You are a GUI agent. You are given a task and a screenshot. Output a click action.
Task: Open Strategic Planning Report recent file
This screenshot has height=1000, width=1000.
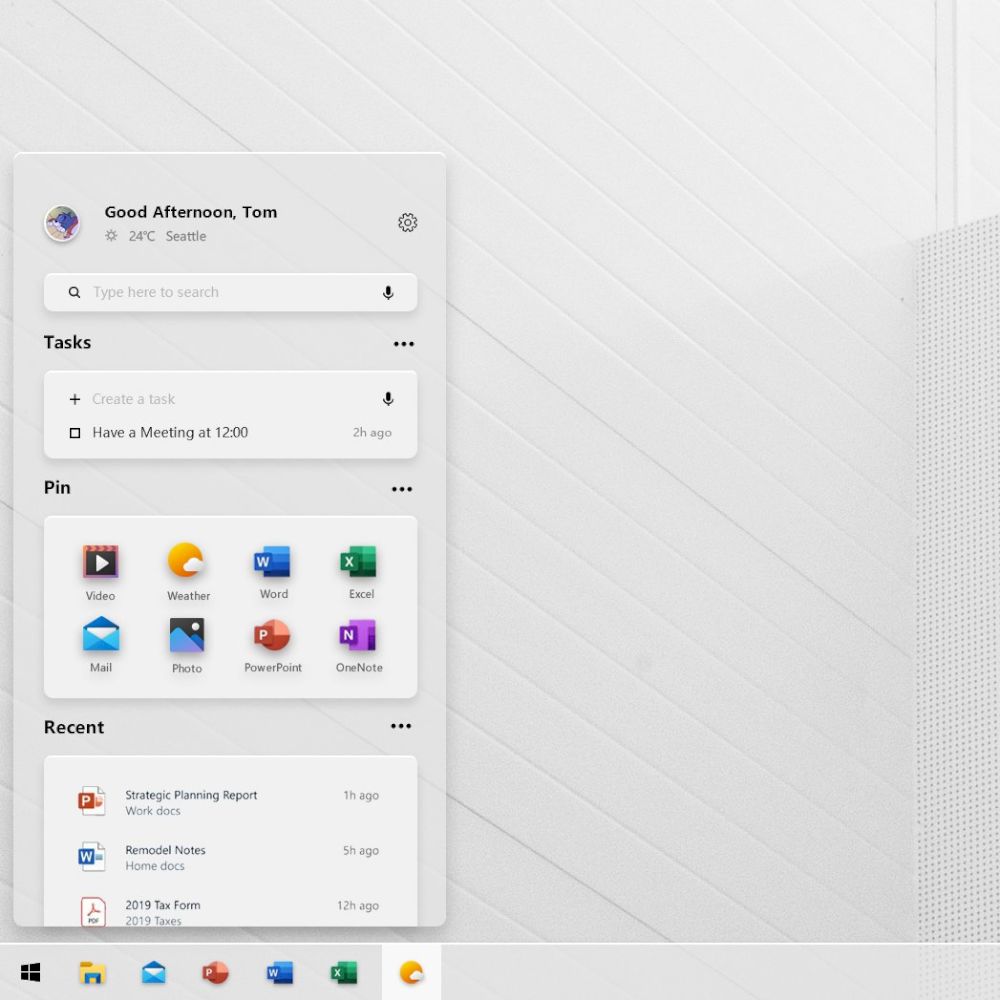[x=230, y=802]
